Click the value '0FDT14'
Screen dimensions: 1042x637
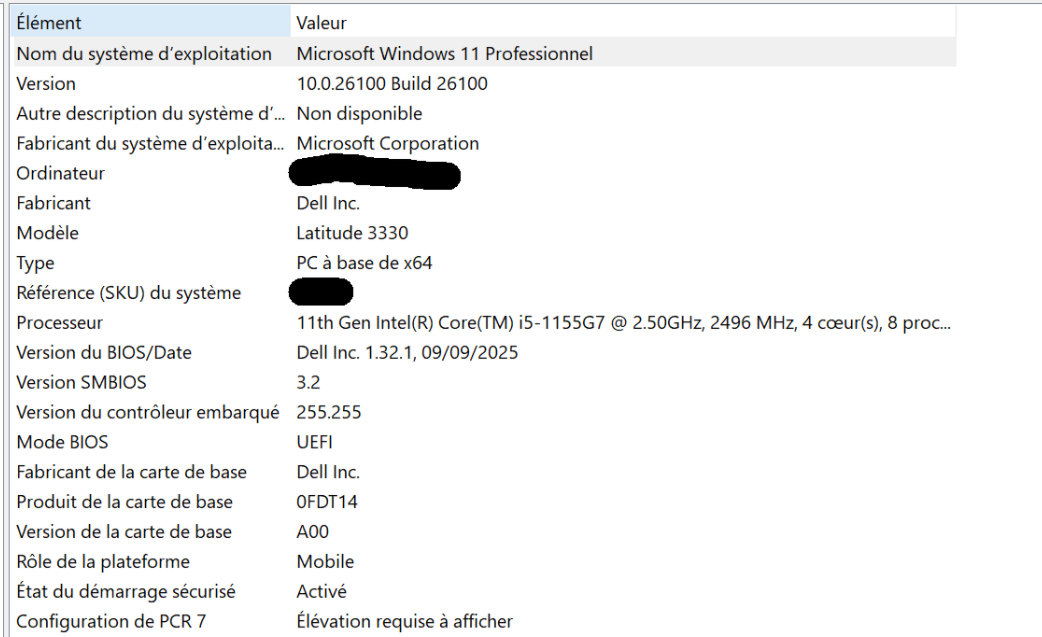pyautogui.click(x=327, y=502)
